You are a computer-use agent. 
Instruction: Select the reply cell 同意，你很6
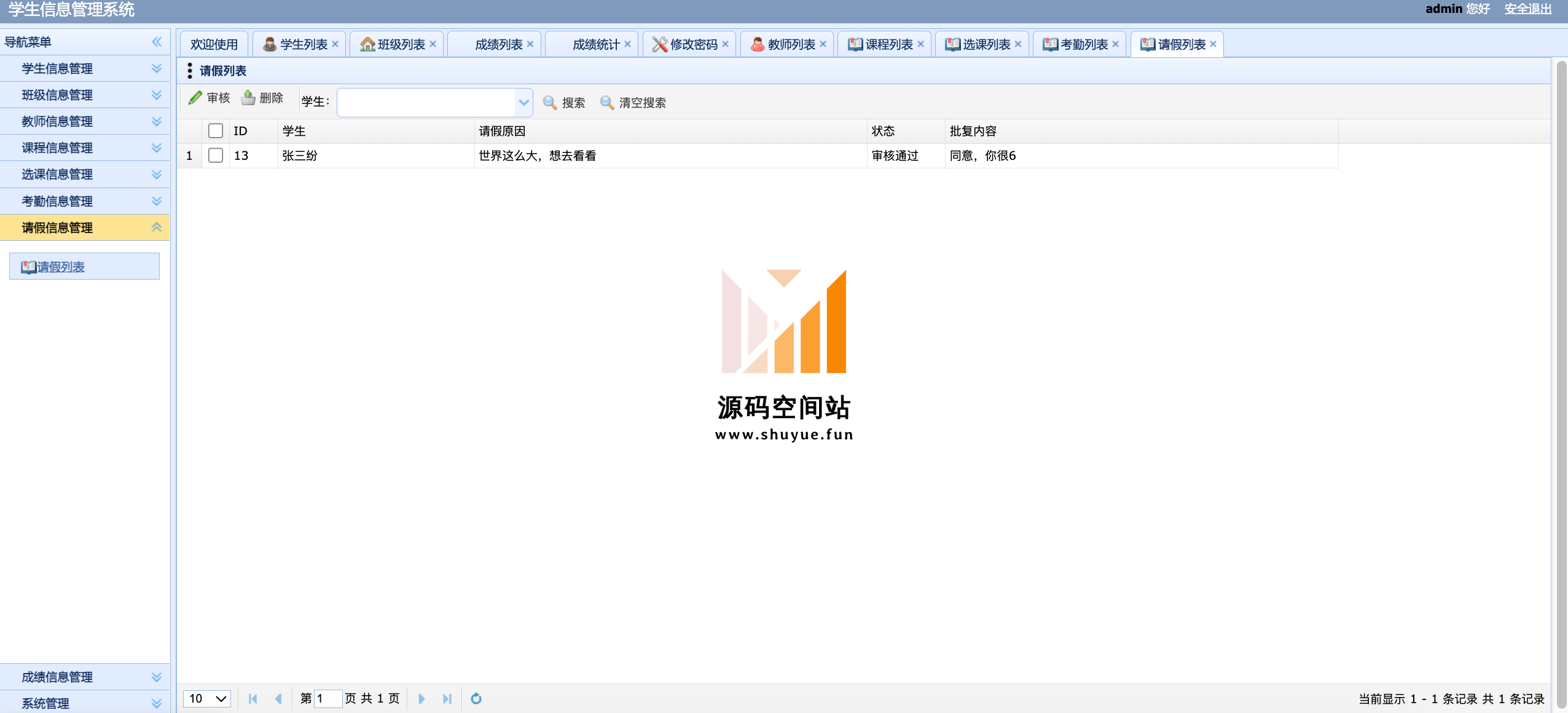[x=1142, y=156]
